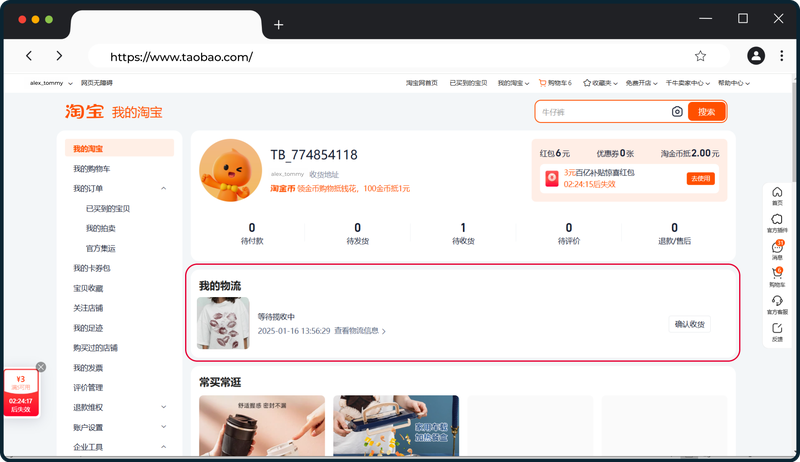
Task: Open 购买过的店铺 in left sidebar
Action: 95,348
